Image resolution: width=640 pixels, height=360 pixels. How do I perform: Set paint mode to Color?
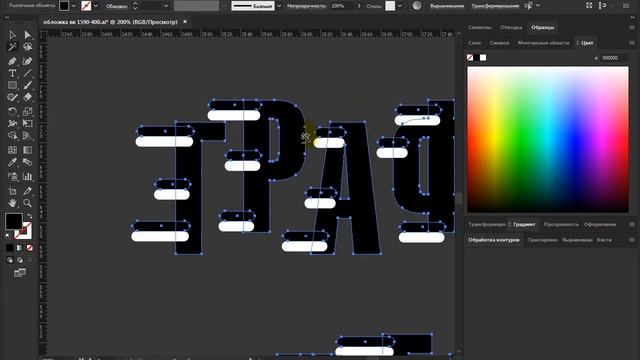pyautogui.click(x=10, y=248)
